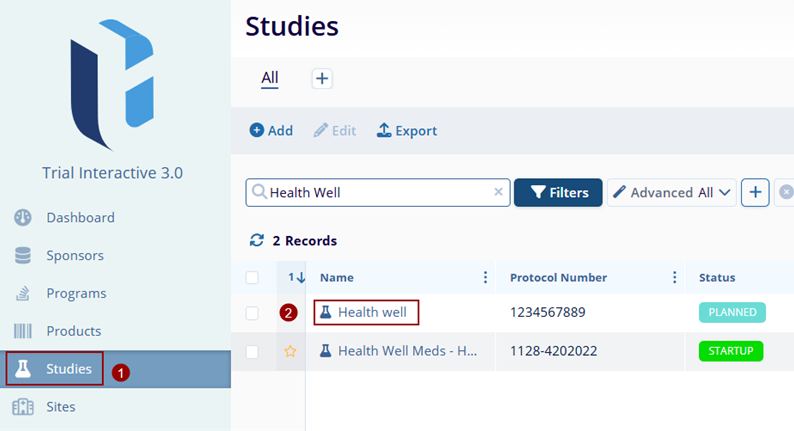Open Name column options menu
Viewport: 794px width, 431px height.
click(x=486, y=277)
